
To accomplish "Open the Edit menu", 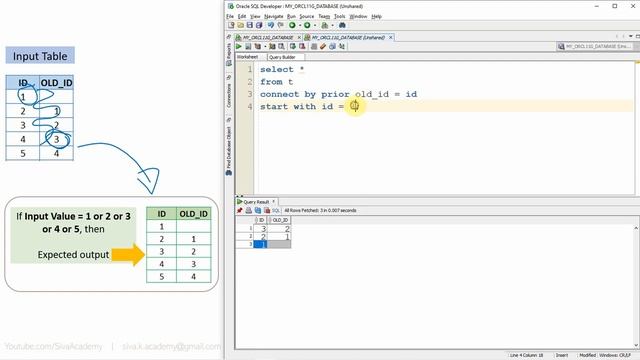I will [x=242, y=16].
